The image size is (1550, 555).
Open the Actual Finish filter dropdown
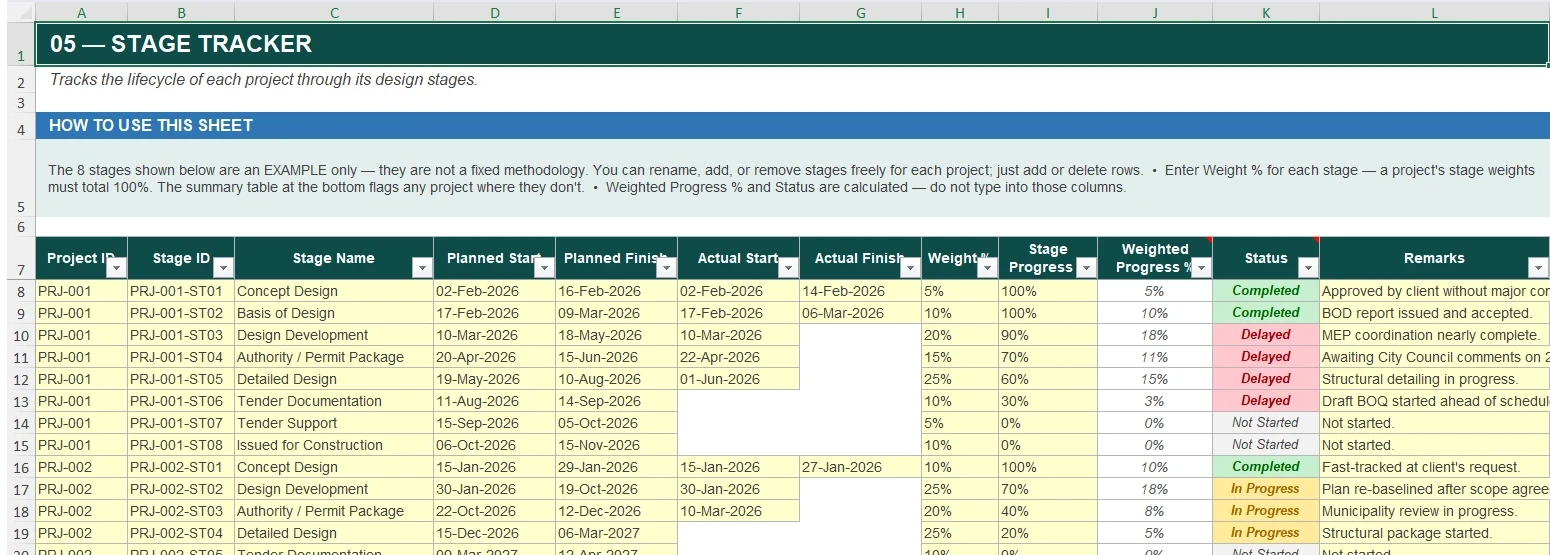[910, 268]
